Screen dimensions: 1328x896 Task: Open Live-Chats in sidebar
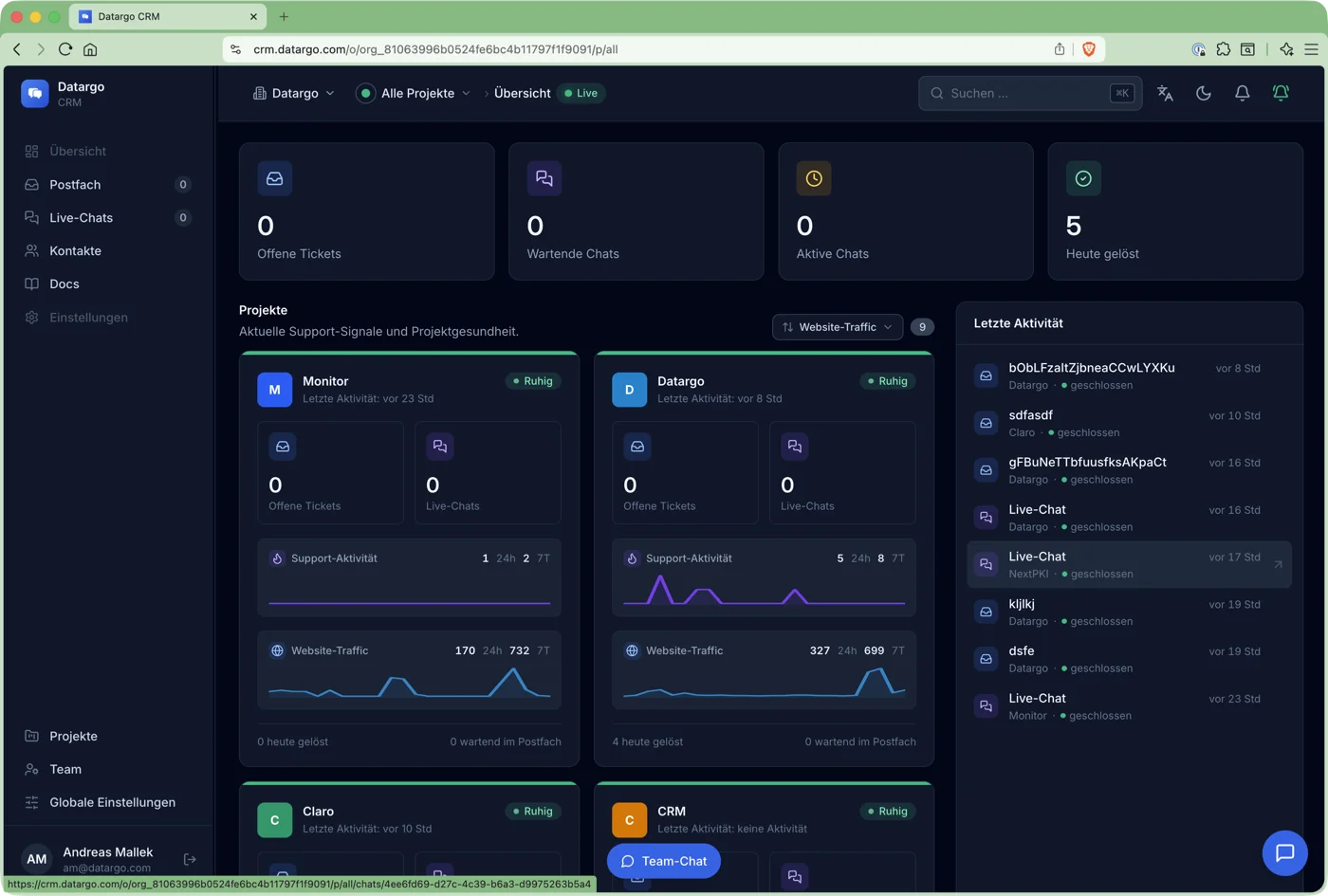106,217
